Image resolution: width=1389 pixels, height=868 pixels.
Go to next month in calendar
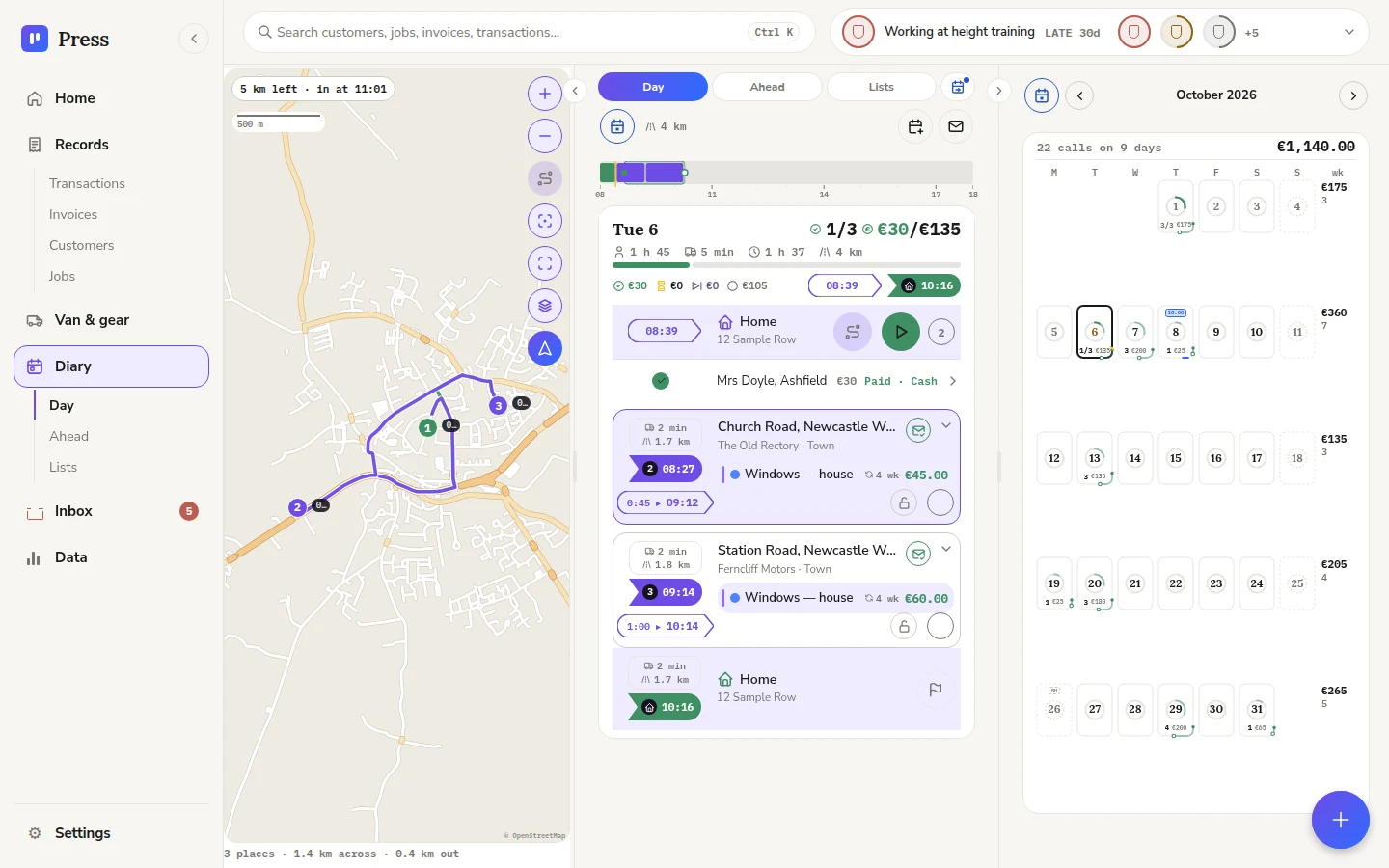point(1353,95)
